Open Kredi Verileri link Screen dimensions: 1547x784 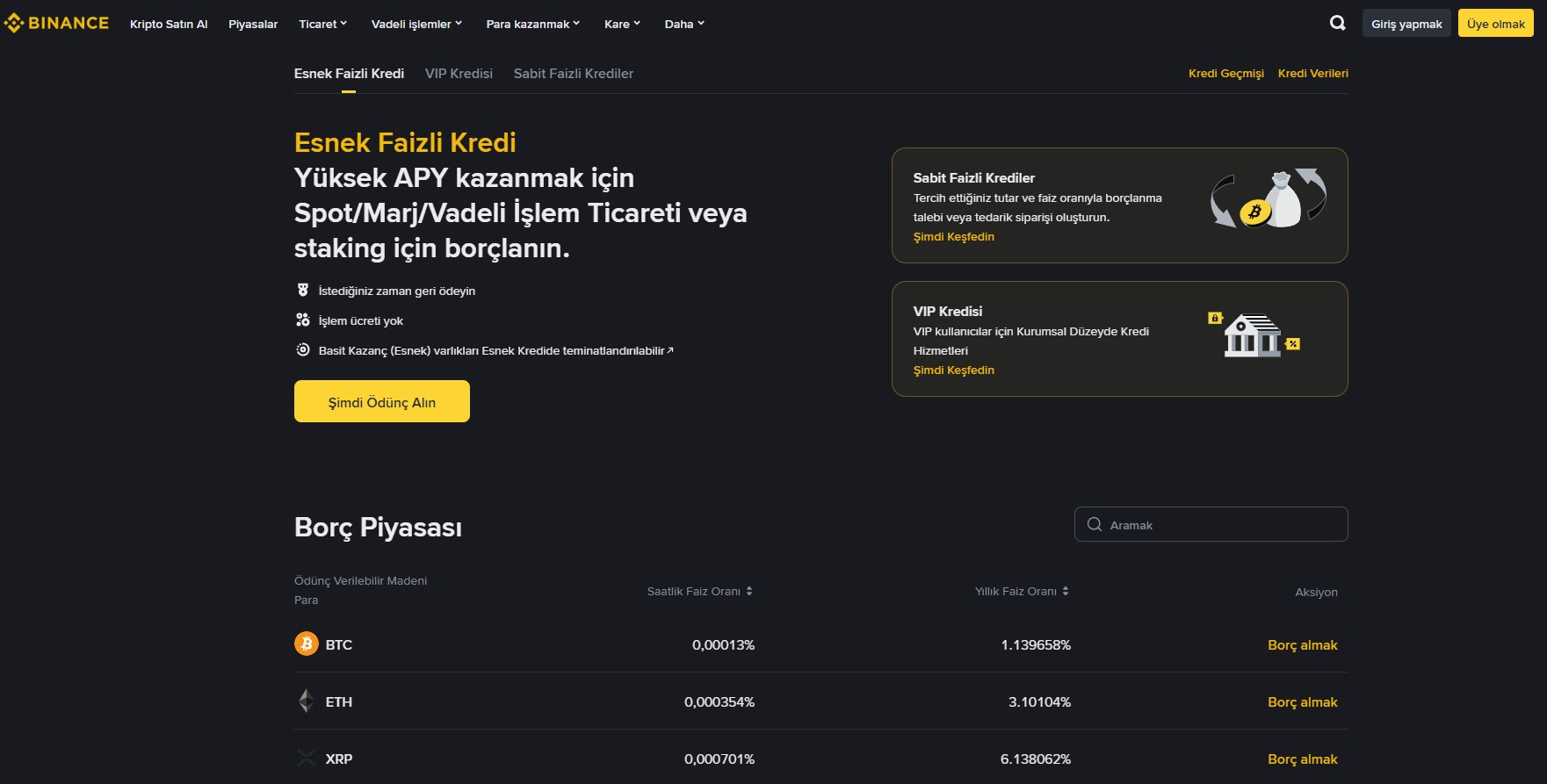(x=1312, y=74)
